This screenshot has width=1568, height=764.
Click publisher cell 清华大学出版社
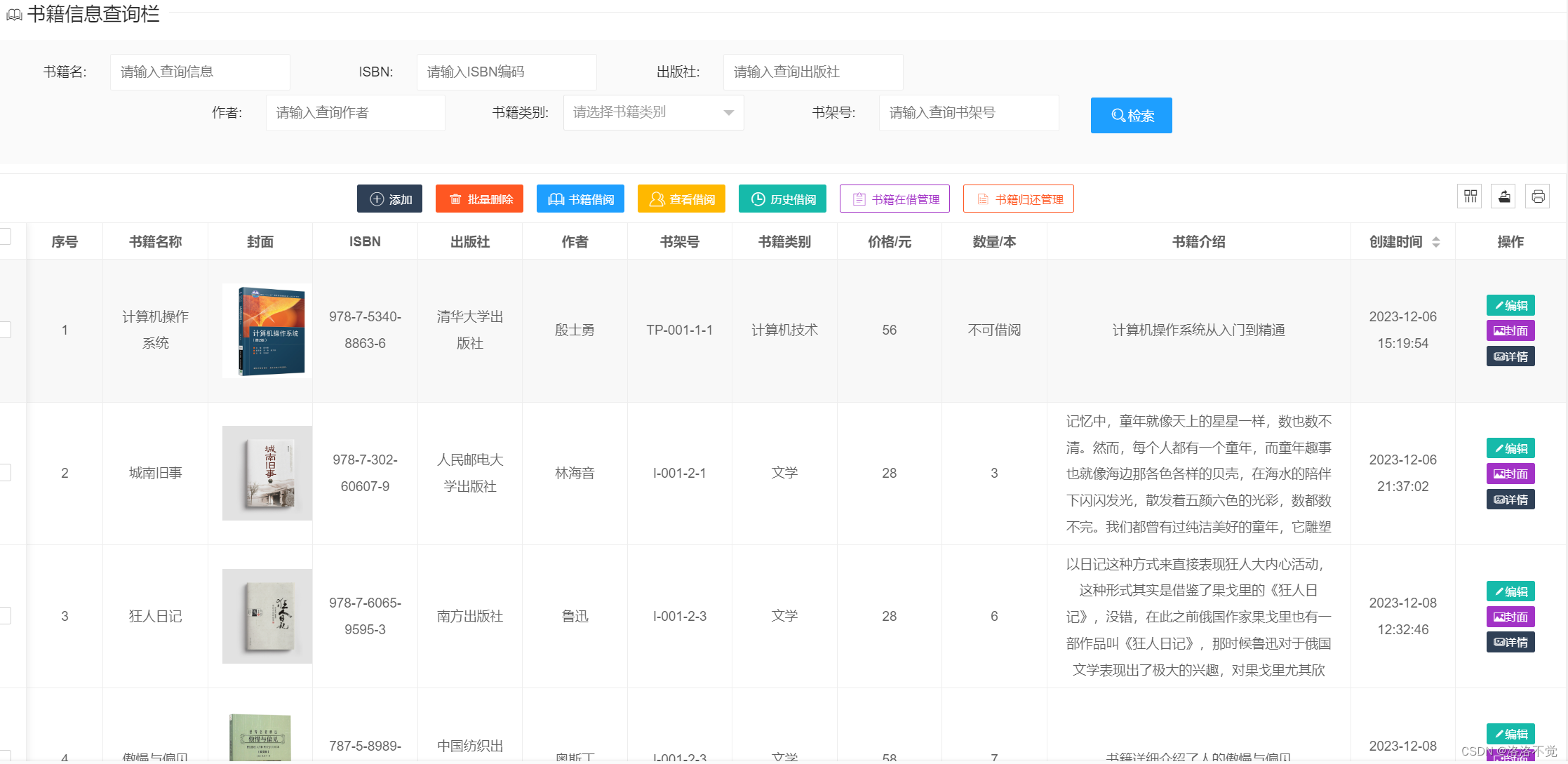point(469,330)
